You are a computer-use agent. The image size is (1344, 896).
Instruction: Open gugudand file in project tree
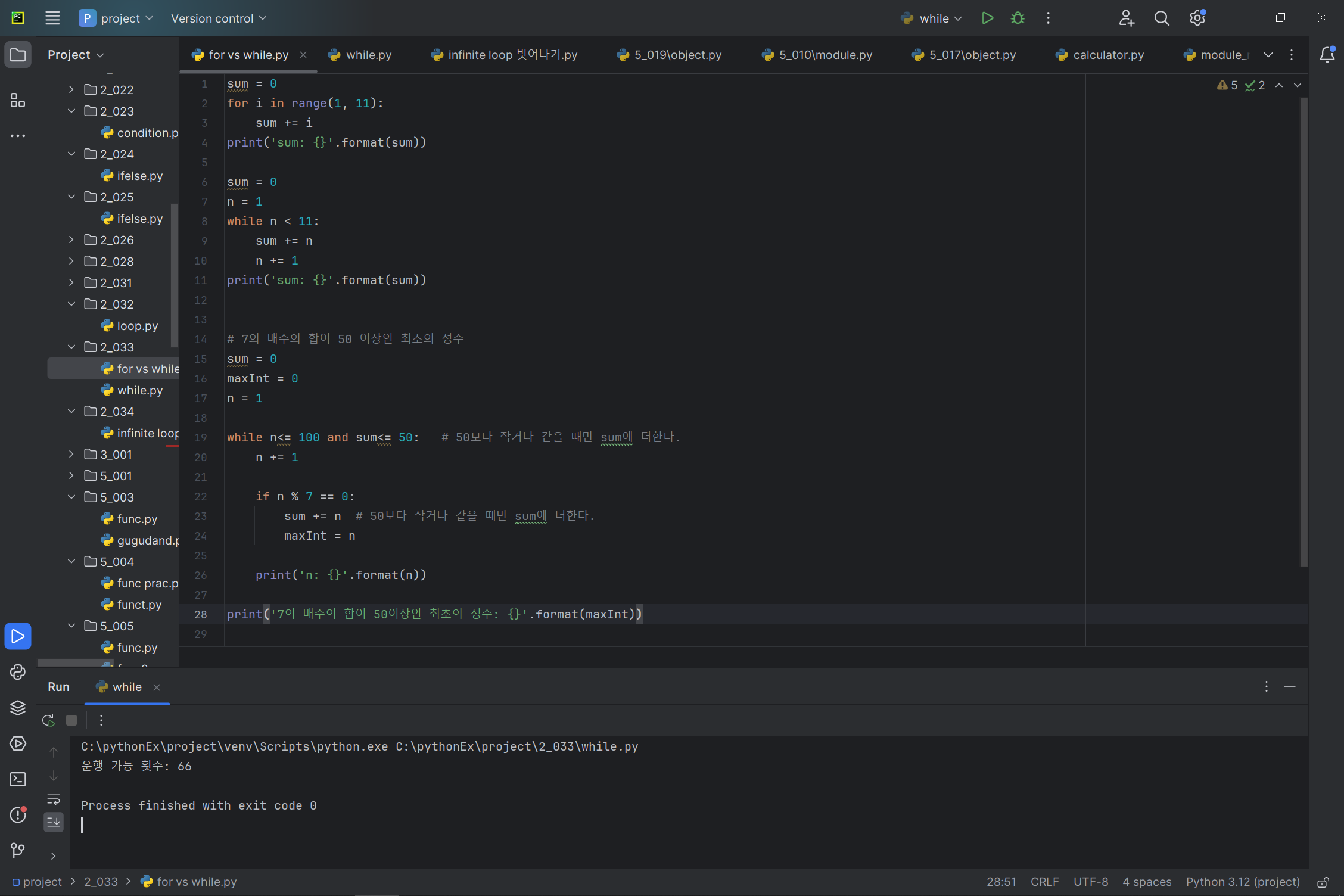[141, 540]
